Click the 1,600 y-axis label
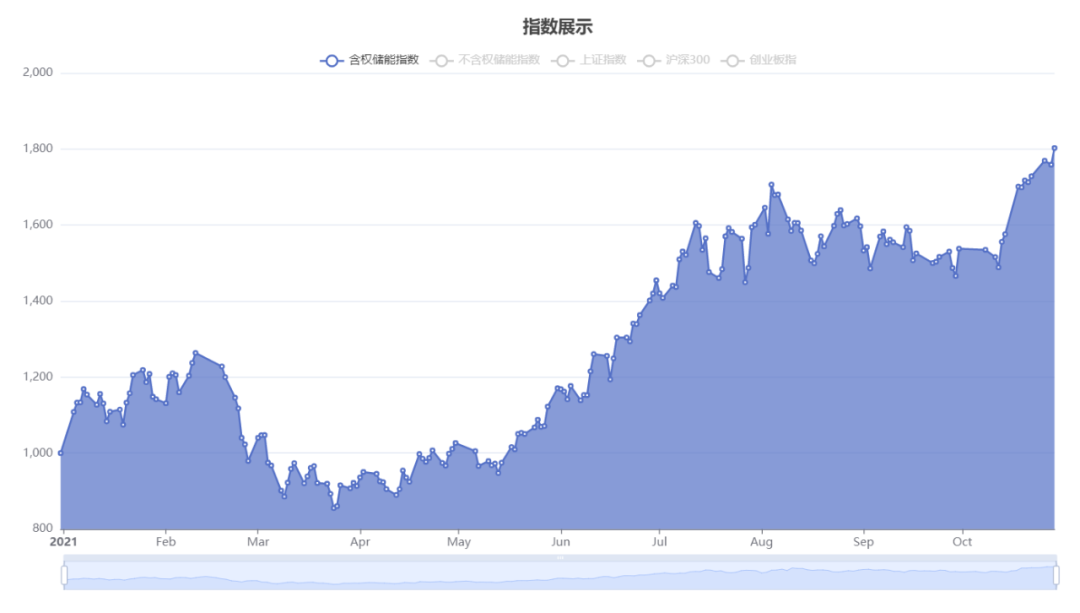 [38, 225]
